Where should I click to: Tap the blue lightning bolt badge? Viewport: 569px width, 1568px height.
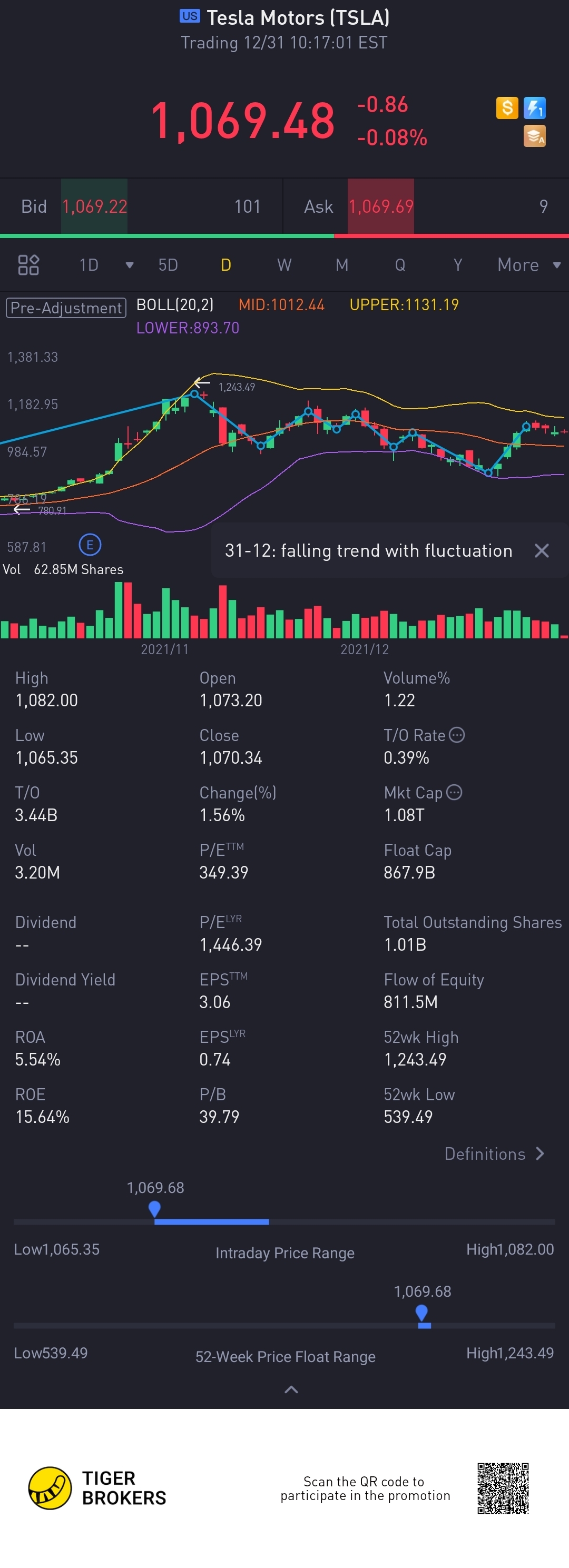[x=534, y=108]
